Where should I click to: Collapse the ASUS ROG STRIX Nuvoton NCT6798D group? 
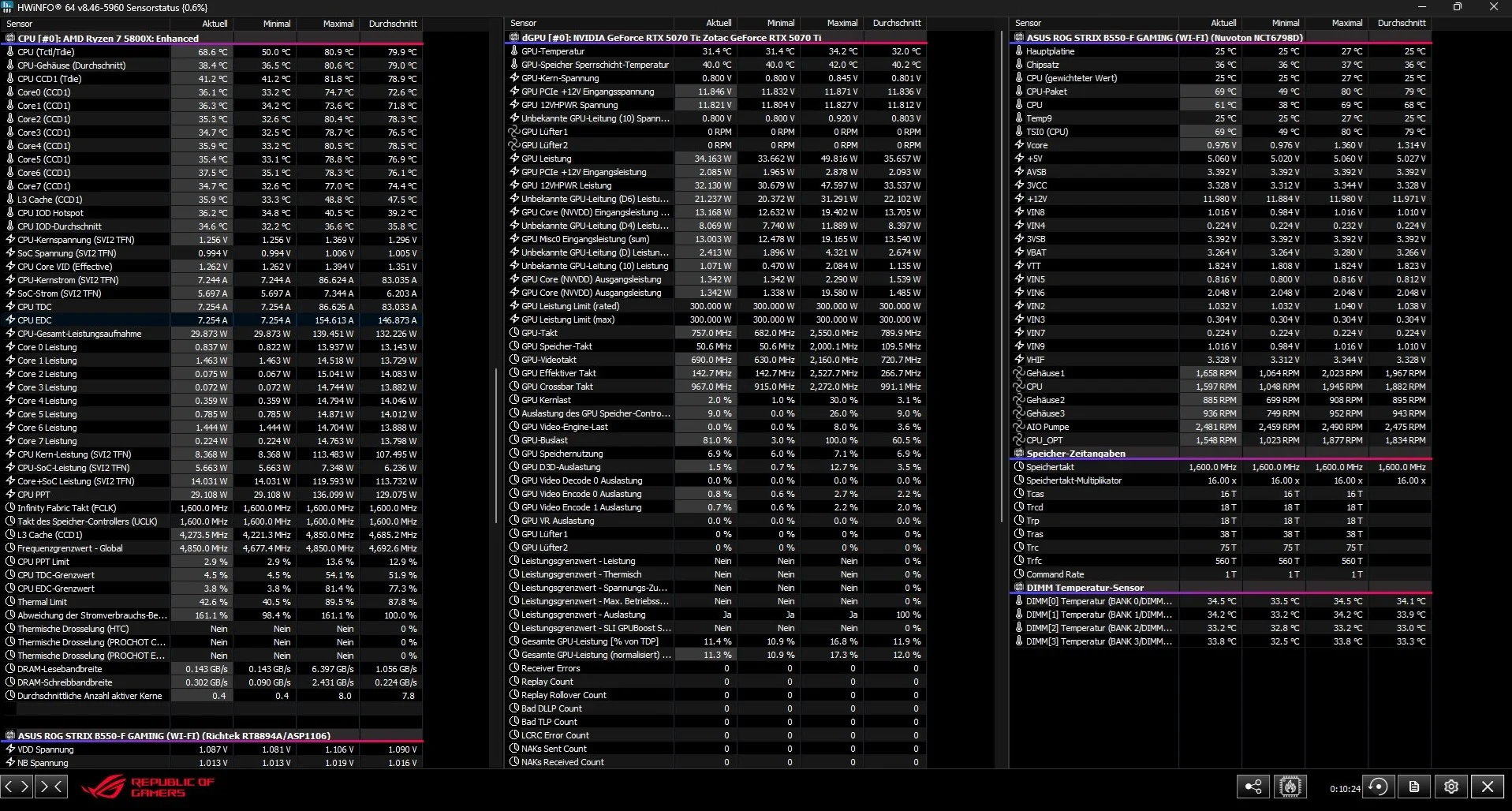coord(1019,37)
